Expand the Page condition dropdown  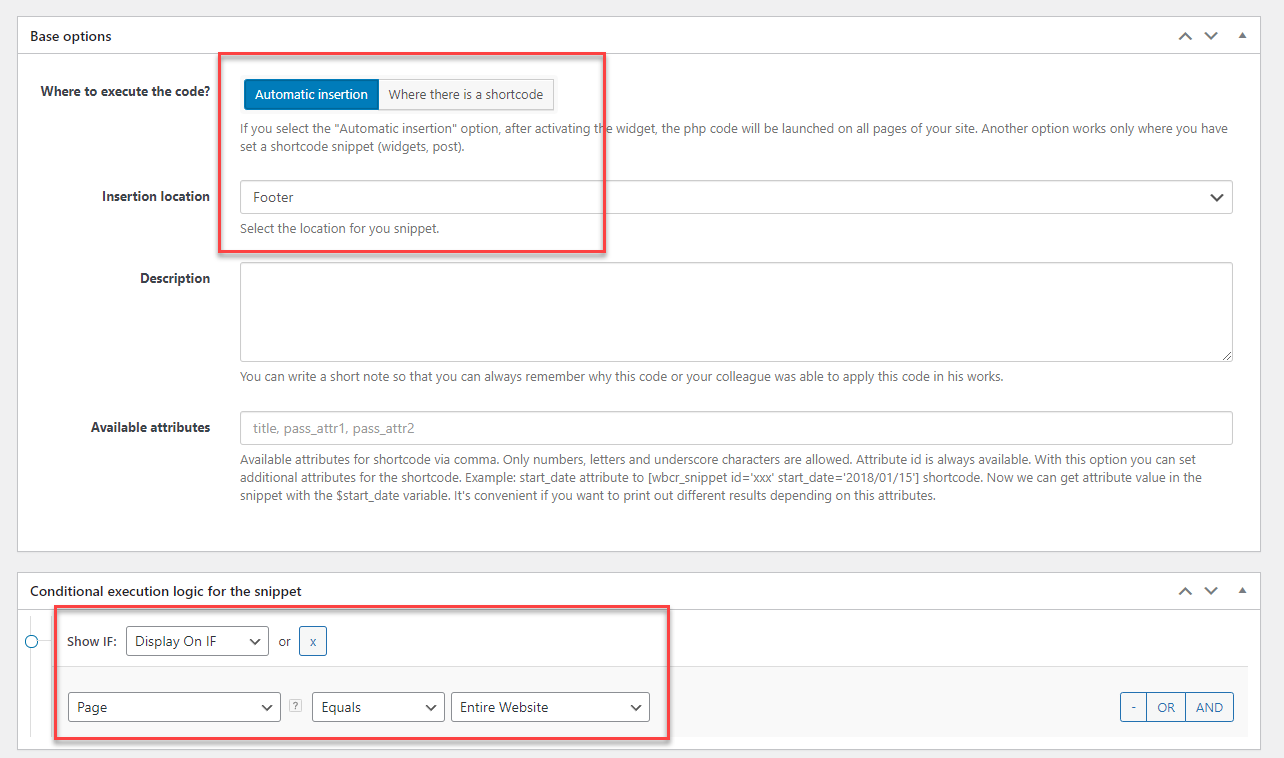click(x=174, y=707)
